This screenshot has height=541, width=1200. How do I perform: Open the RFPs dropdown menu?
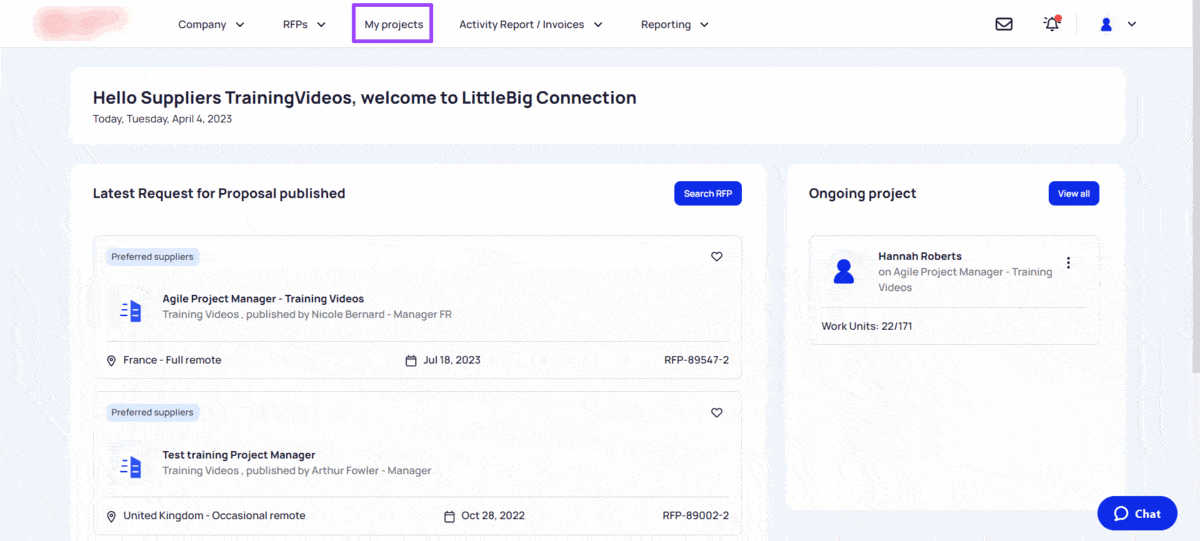305,24
